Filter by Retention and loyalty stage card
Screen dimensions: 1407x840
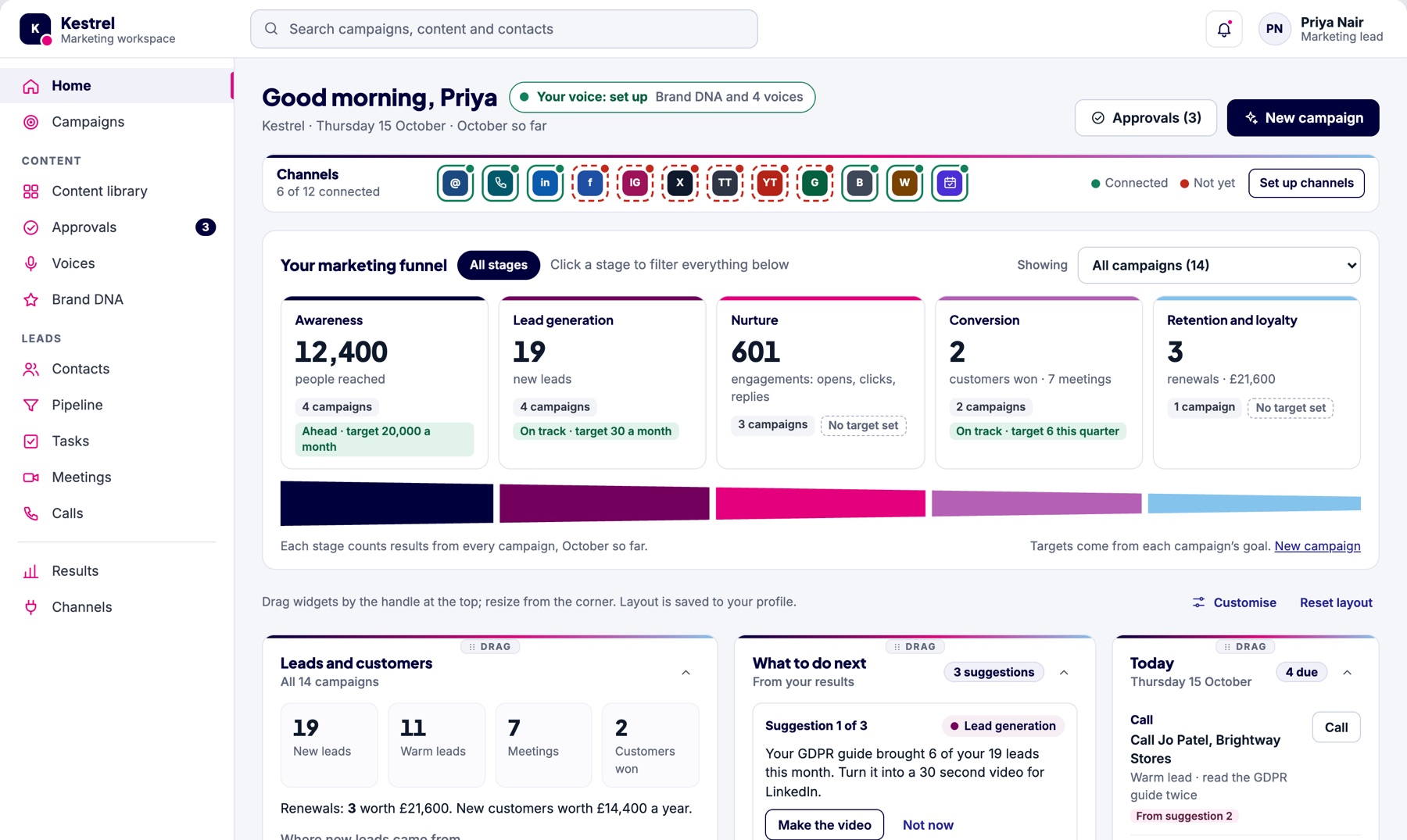pyautogui.click(x=1256, y=383)
